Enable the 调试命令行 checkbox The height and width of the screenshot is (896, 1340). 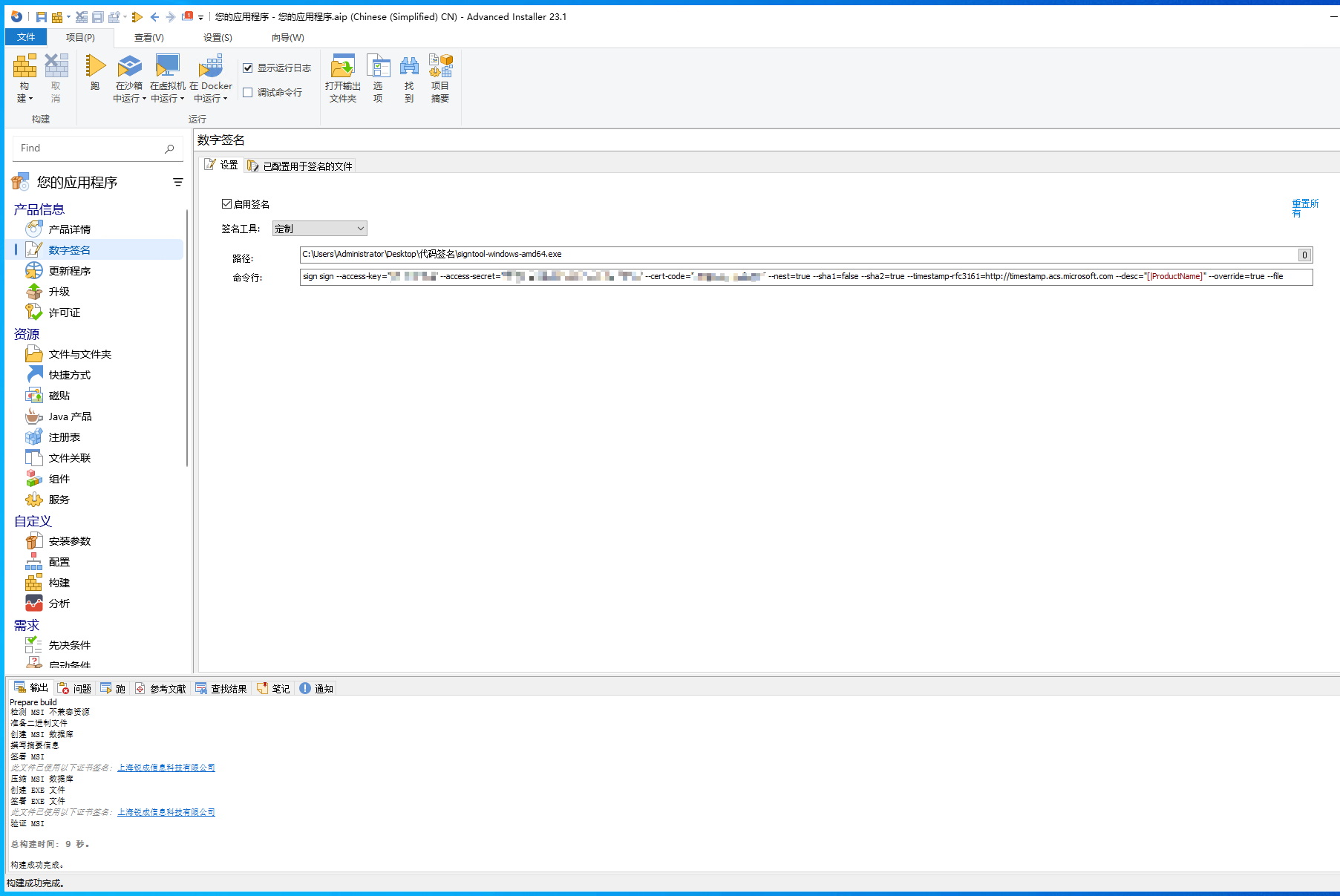tap(248, 92)
